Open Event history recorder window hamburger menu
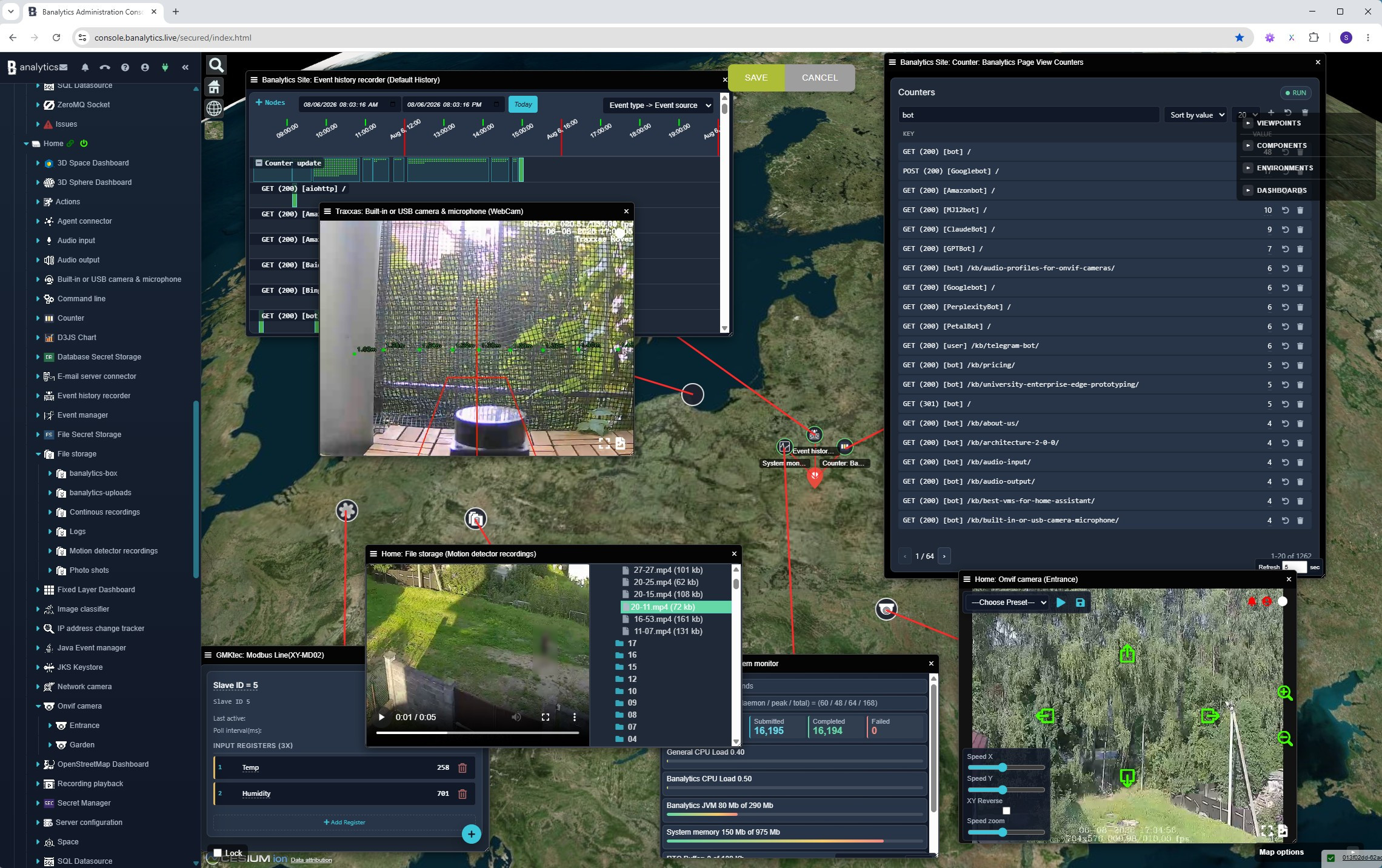 (254, 80)
